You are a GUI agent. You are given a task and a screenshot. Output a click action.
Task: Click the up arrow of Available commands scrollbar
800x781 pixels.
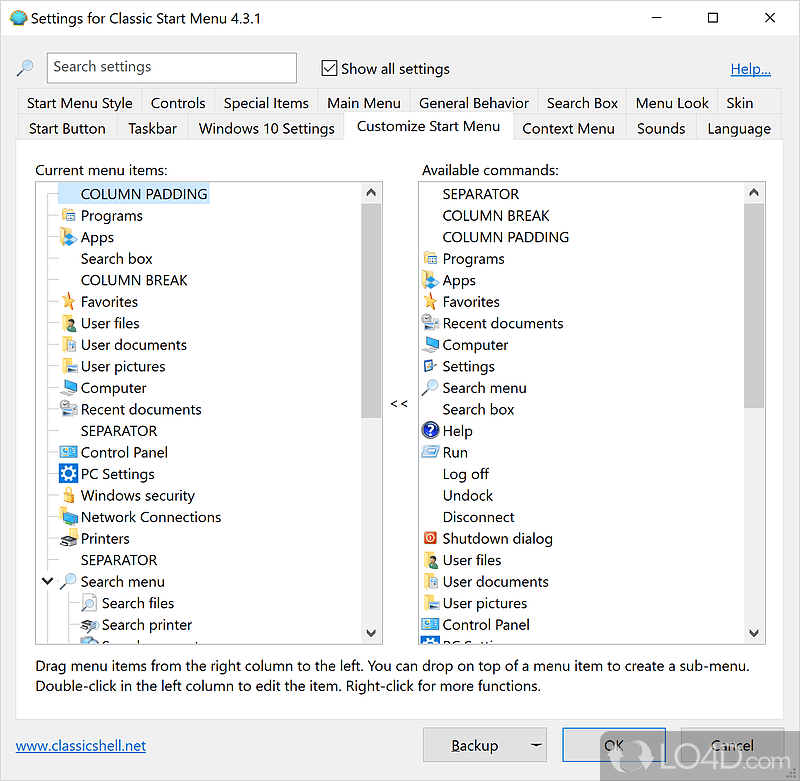click(754, 193)
